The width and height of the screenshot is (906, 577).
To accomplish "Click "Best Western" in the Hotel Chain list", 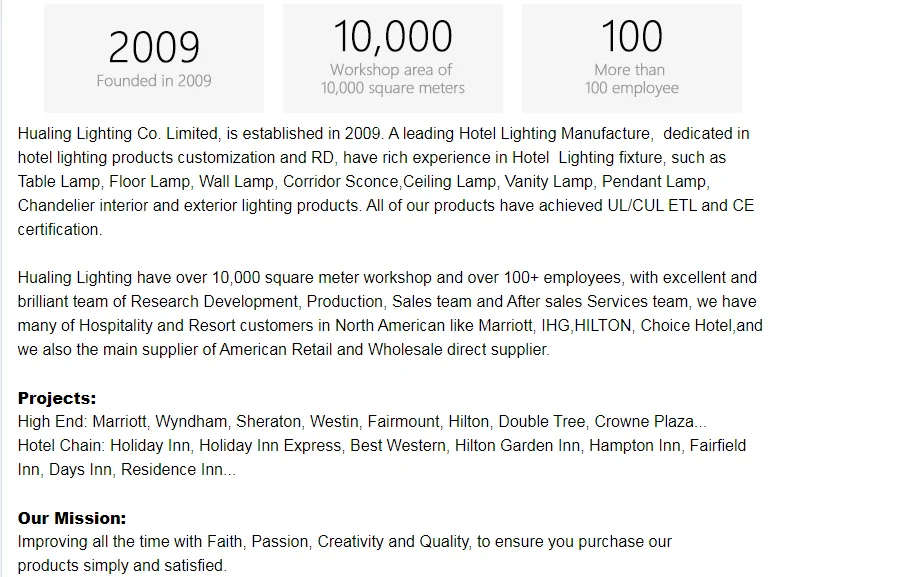I will pyautogui.click(x=398, y=446).
